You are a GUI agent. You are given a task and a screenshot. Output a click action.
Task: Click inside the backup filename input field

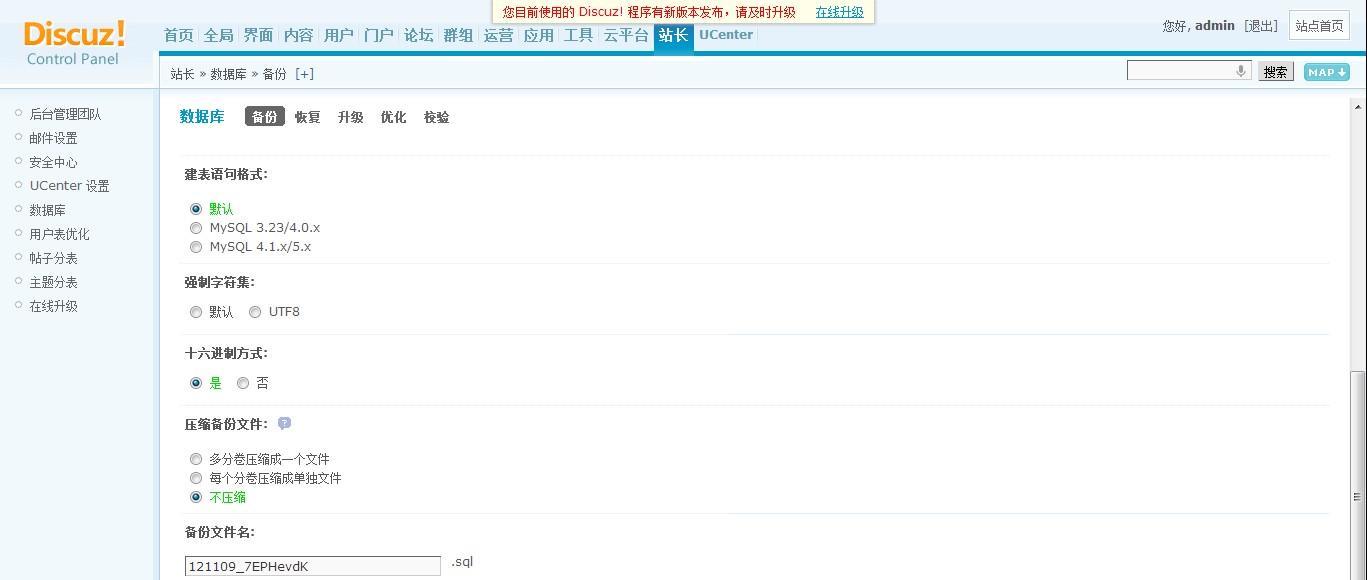(x=311, y=565)
